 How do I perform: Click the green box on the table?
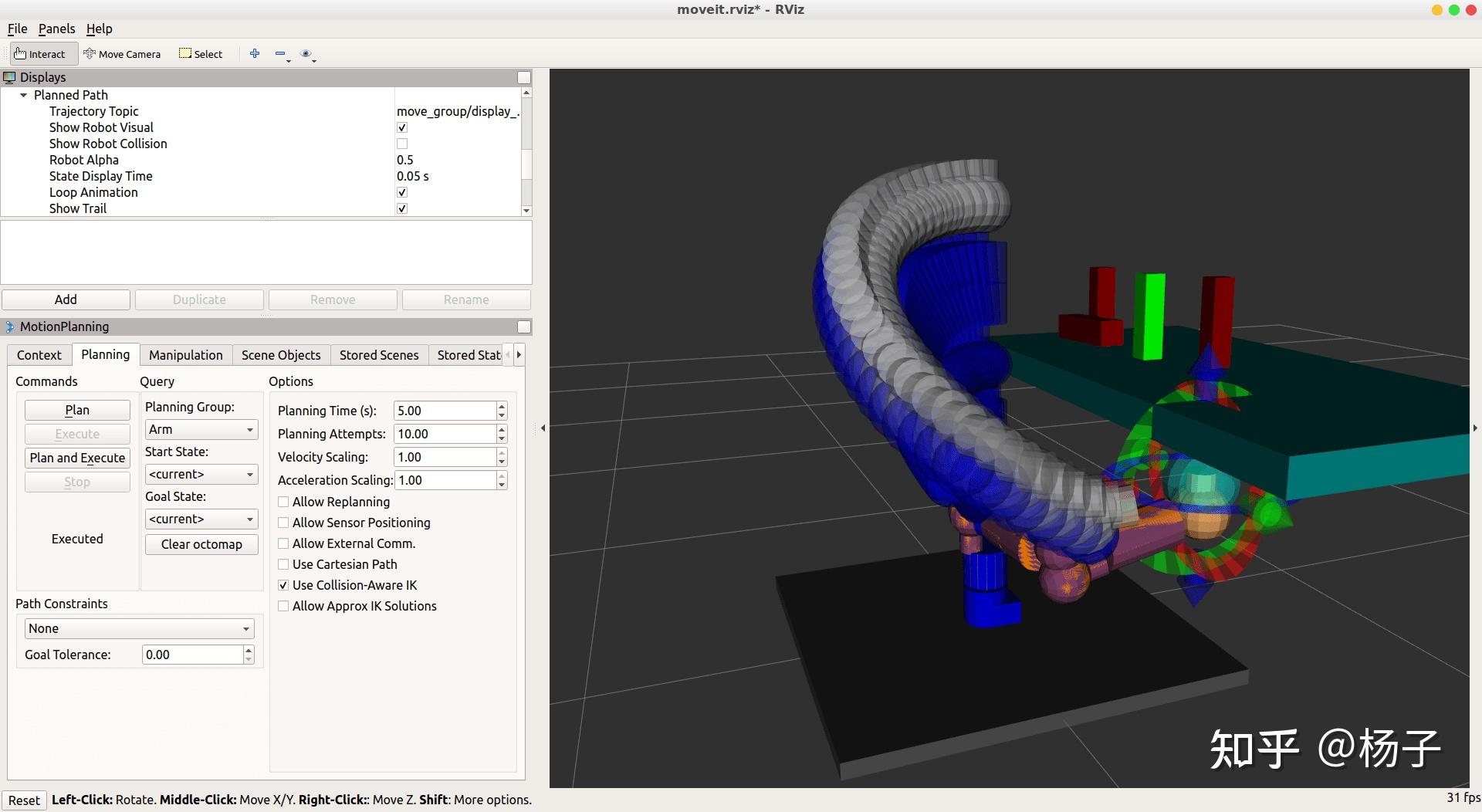click(x=1149, y=316)
